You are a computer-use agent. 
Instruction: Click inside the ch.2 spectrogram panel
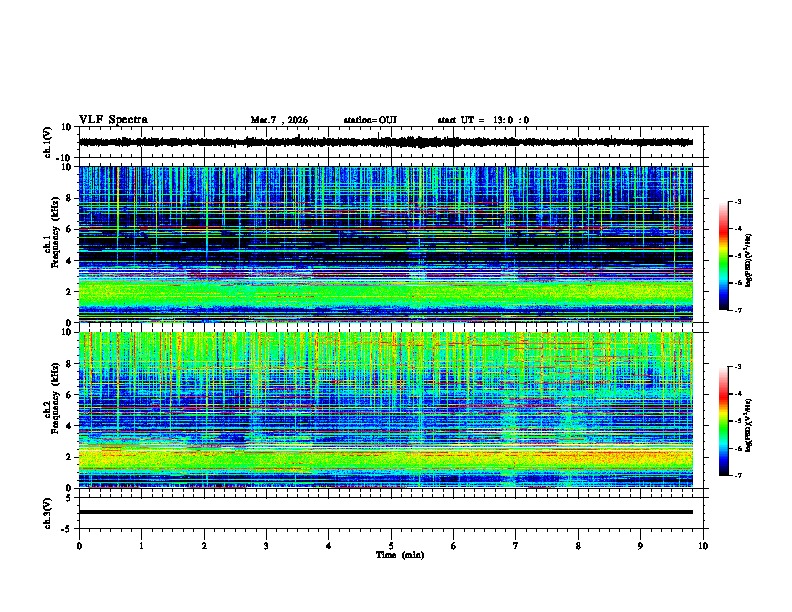[386, 410]
